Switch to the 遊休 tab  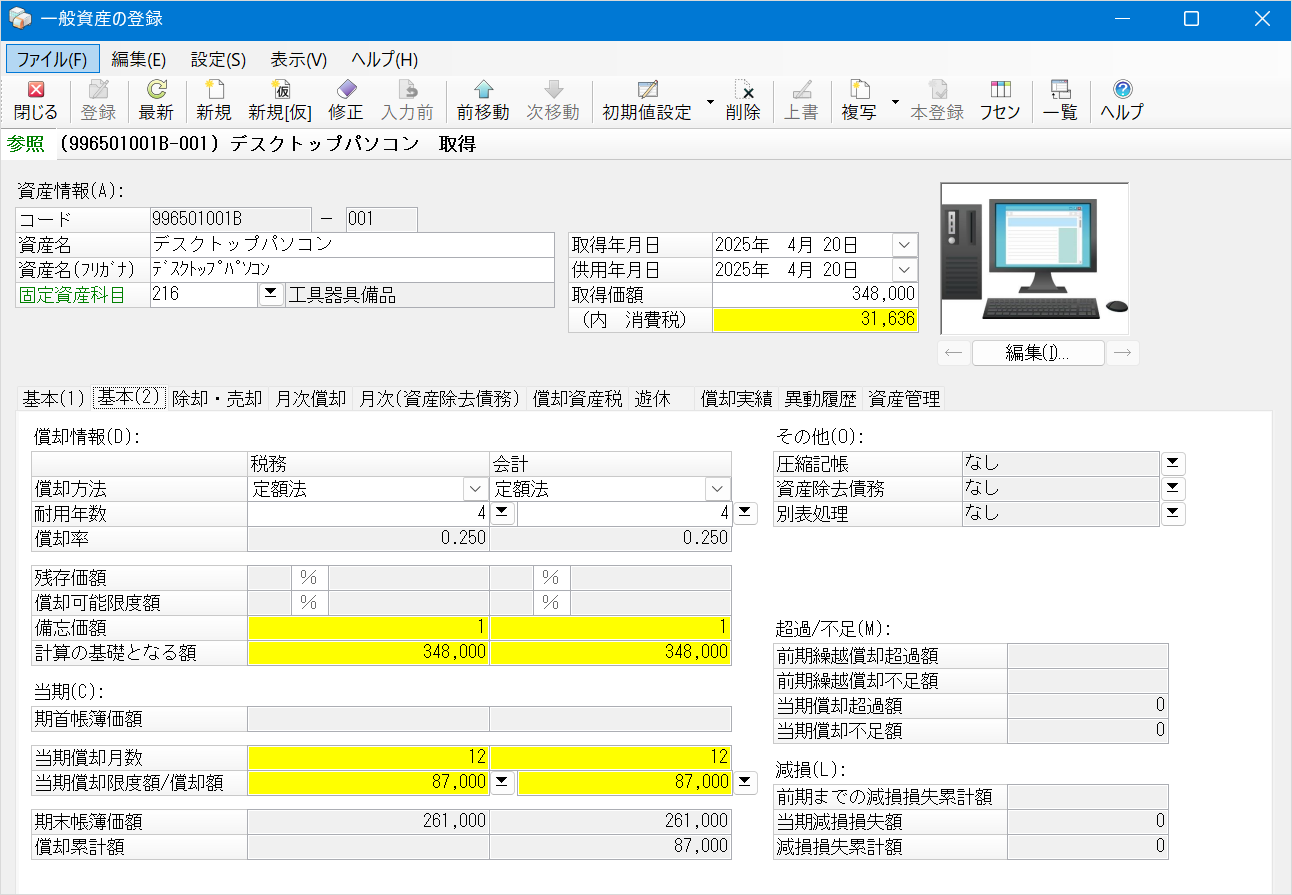[652, 398]
